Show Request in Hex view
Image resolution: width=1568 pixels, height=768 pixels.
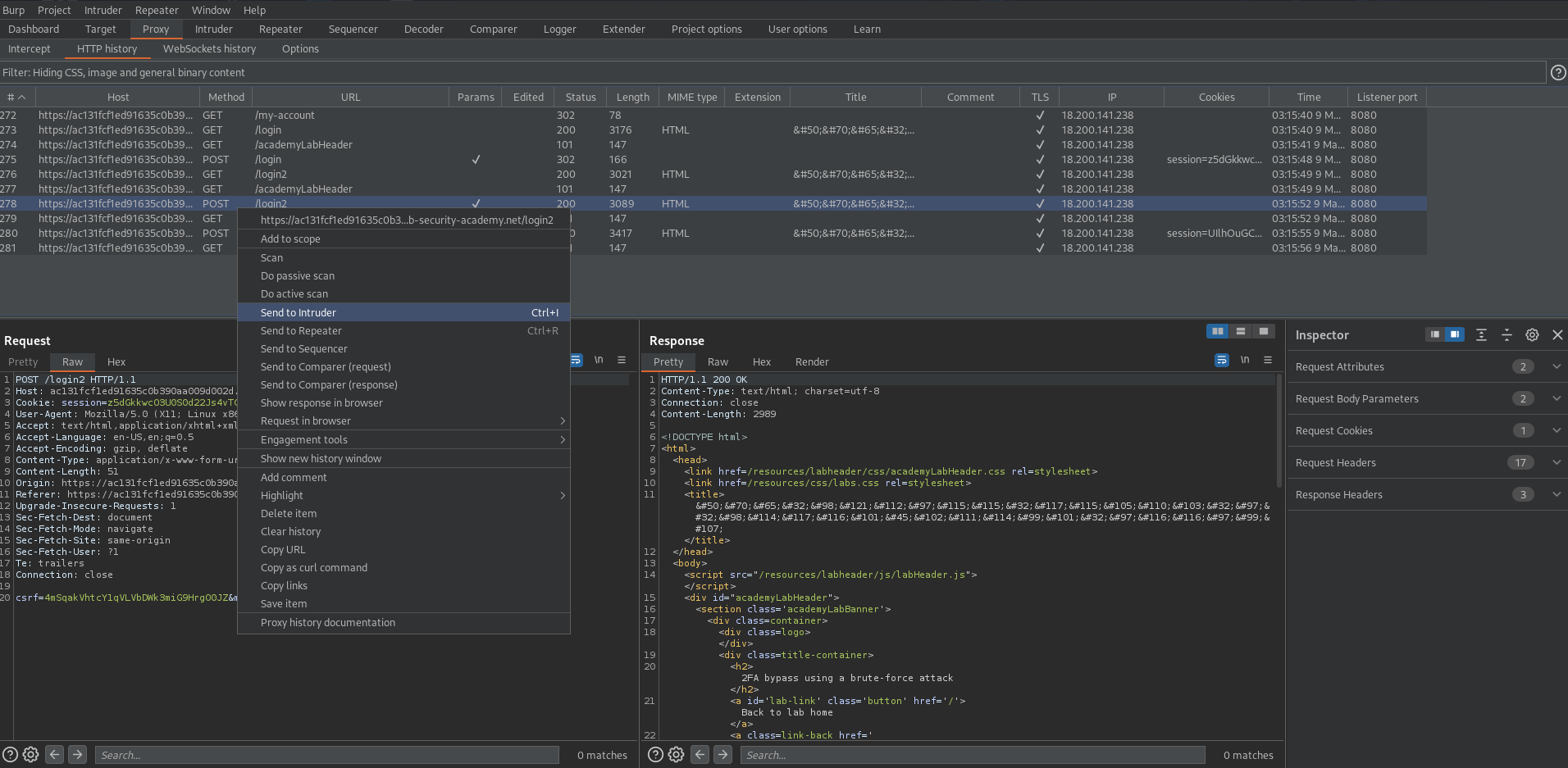click(x=116, y=362)
